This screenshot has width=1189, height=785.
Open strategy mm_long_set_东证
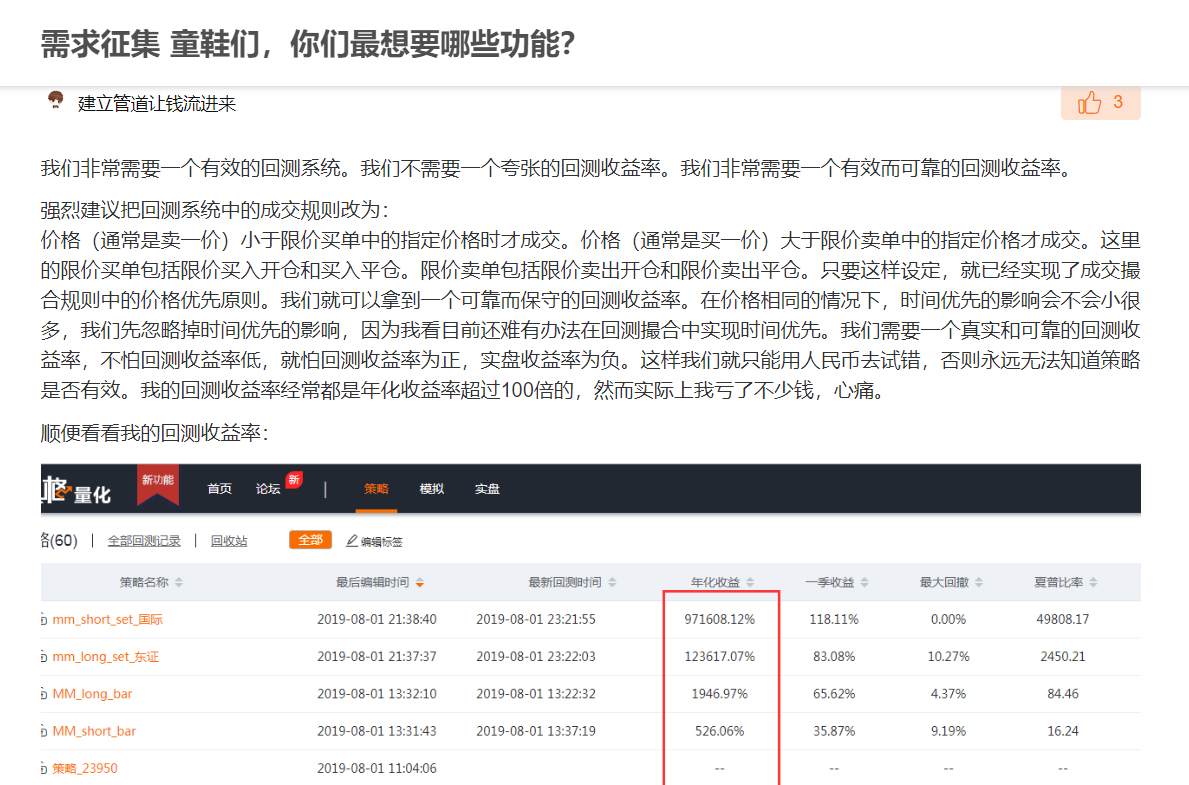pos(105,657)
